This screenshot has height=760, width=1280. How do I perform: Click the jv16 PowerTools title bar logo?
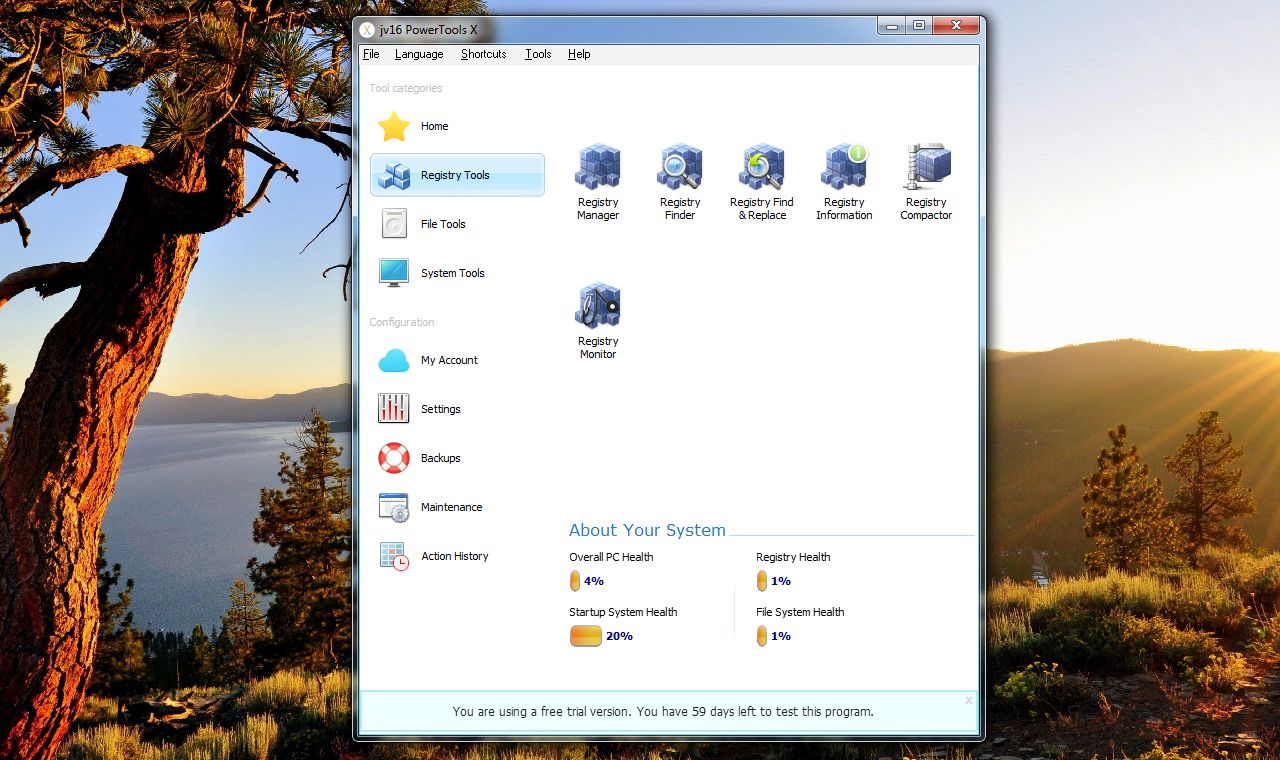367,29
